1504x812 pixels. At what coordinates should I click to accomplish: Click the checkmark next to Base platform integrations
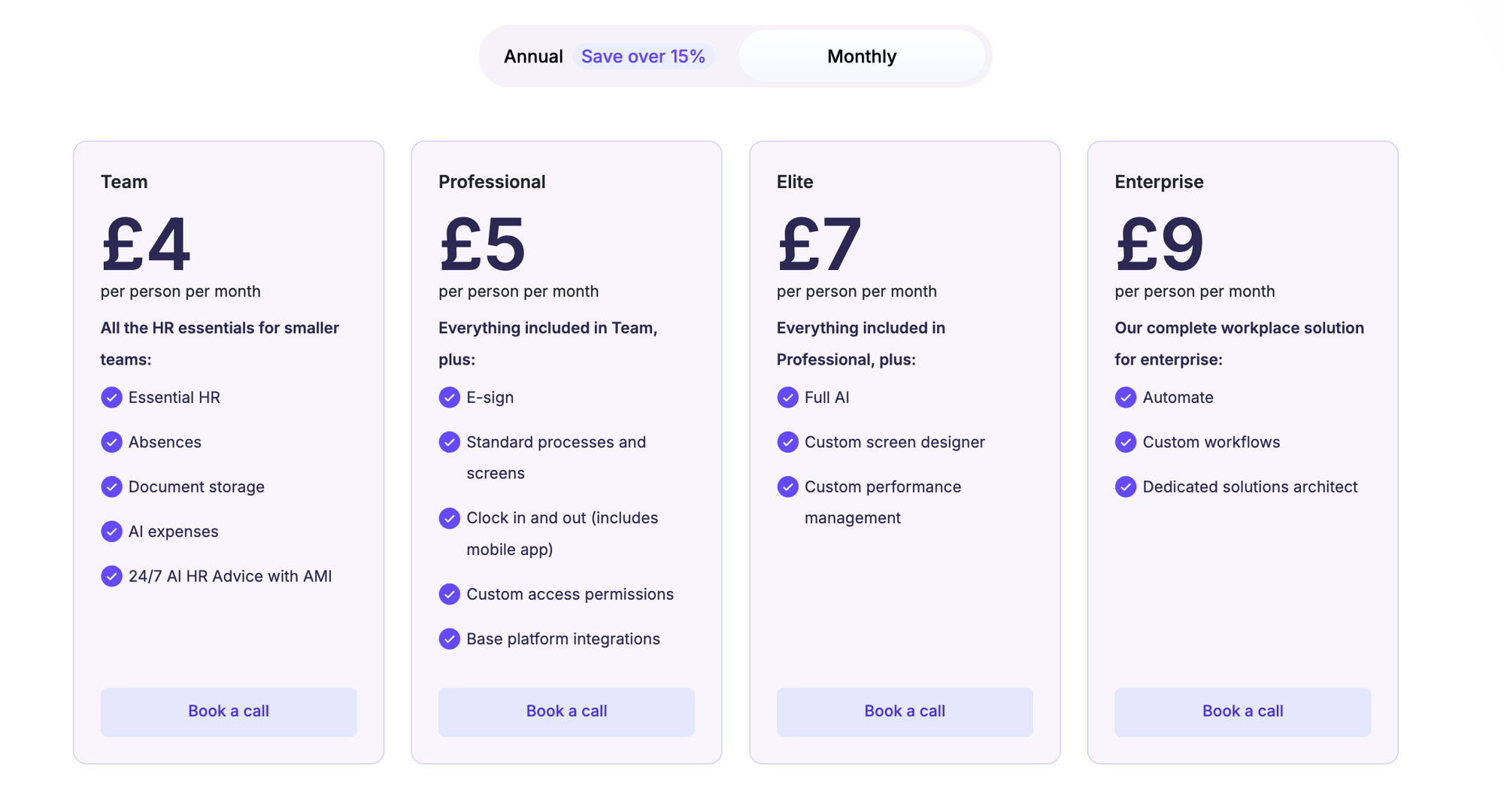pyautogui.click(x=449, y=638)
